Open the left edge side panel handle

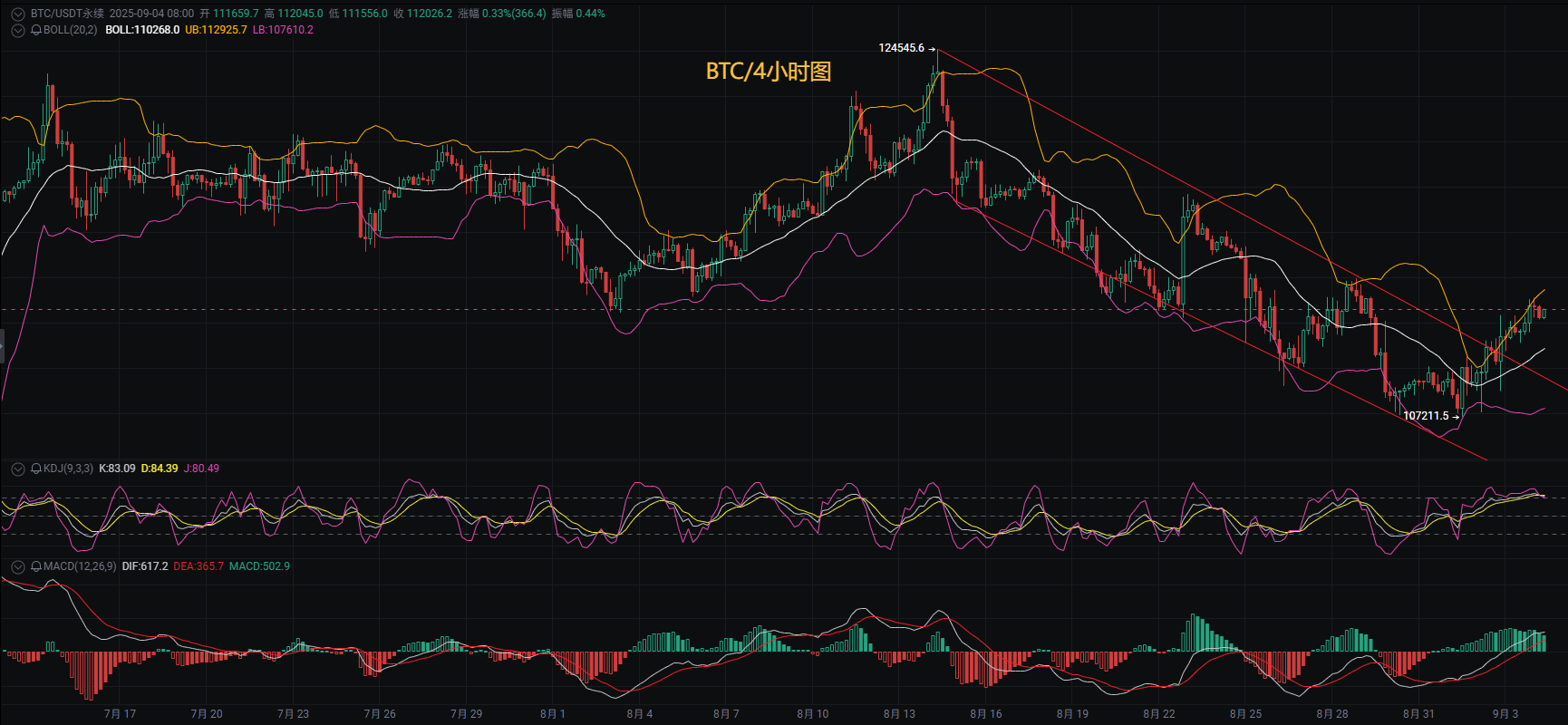(x=2, y=347)
